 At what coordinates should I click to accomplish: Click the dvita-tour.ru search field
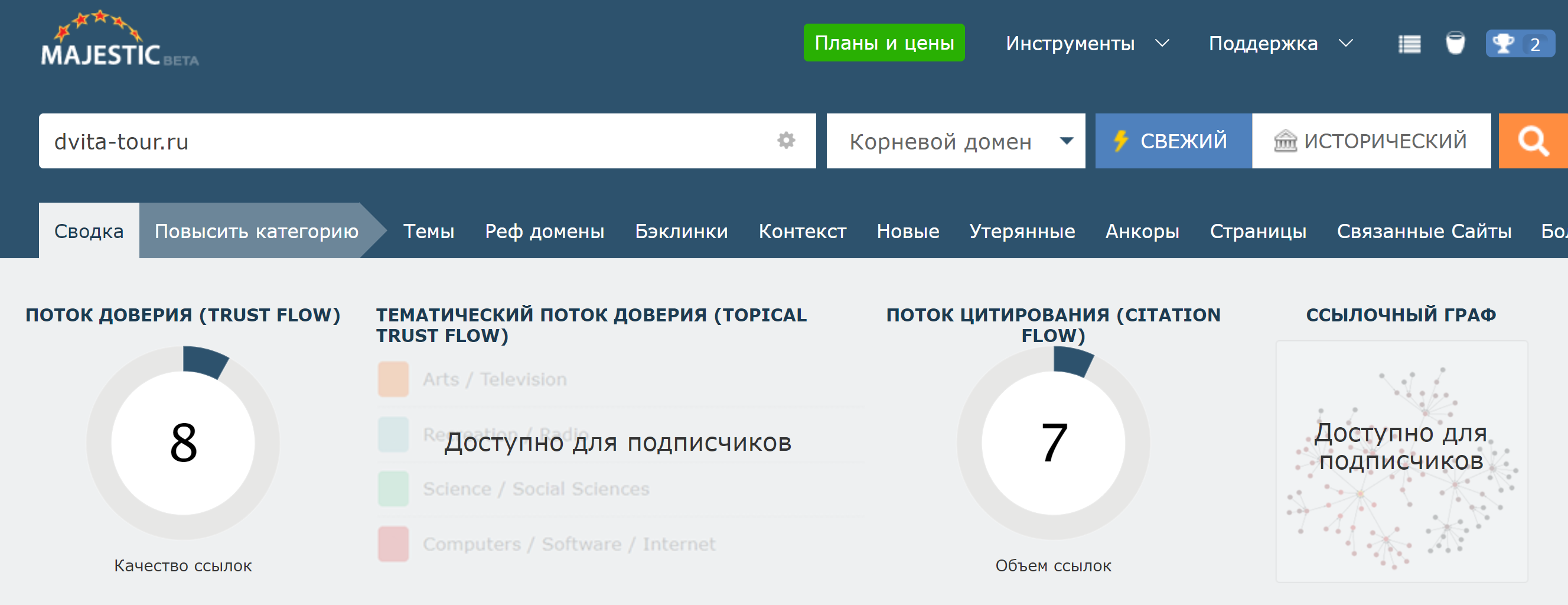[x=428, y=141]
